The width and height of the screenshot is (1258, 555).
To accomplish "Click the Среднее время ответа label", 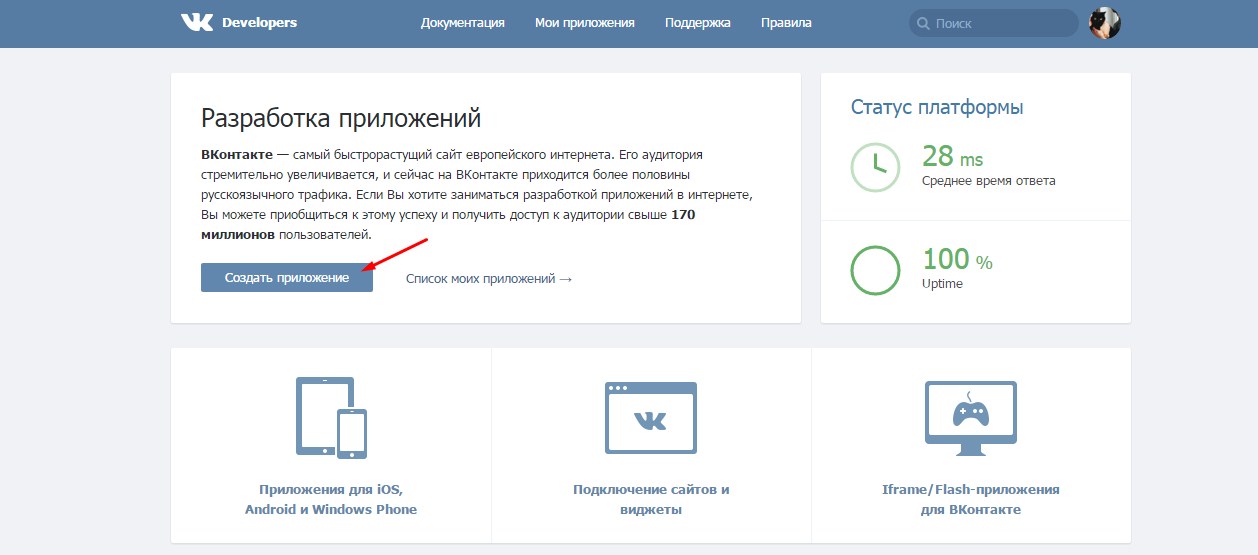I will pos(988,180).
